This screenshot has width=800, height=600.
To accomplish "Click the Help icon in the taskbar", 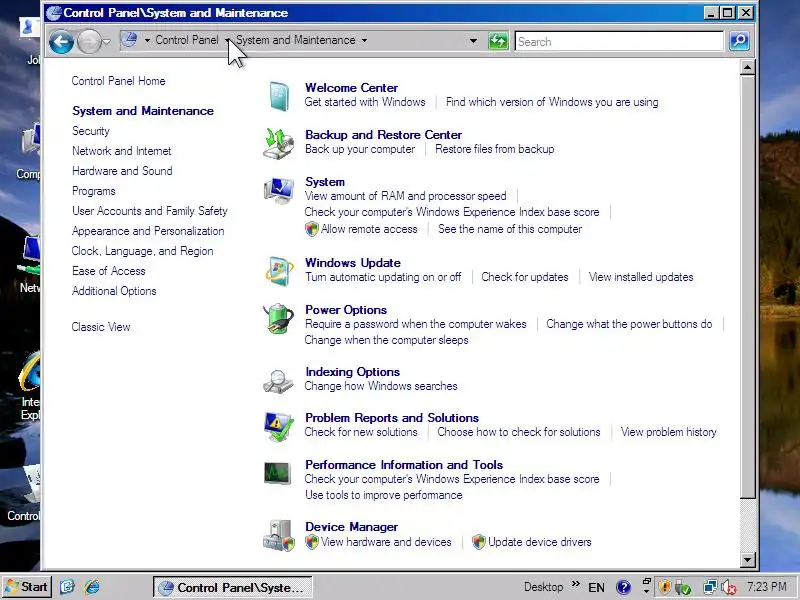I will [623, 587].
